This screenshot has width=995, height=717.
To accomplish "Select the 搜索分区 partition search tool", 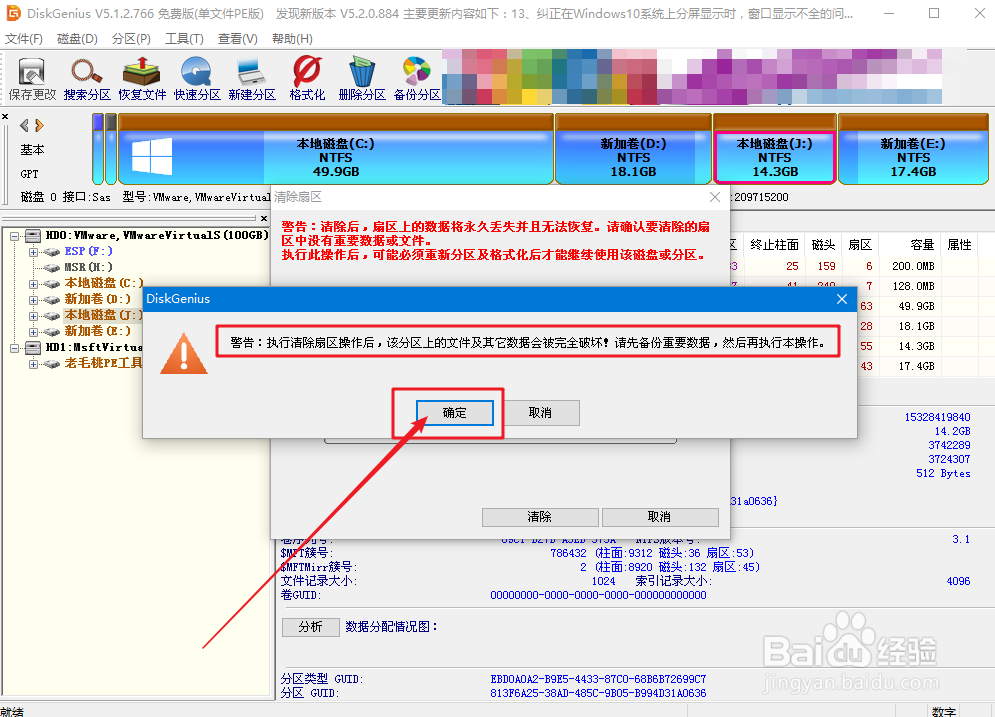I will pos(86,78).
